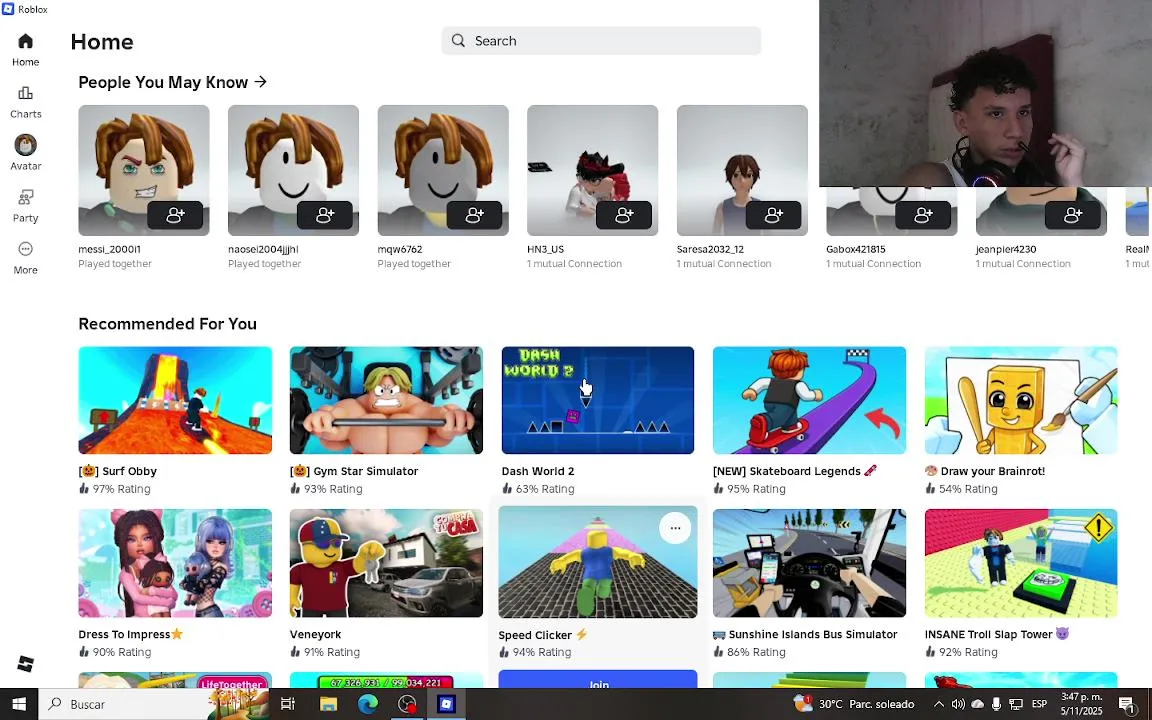
Task: Click the naosei2004jjjhl username
Action: point(263,249)
